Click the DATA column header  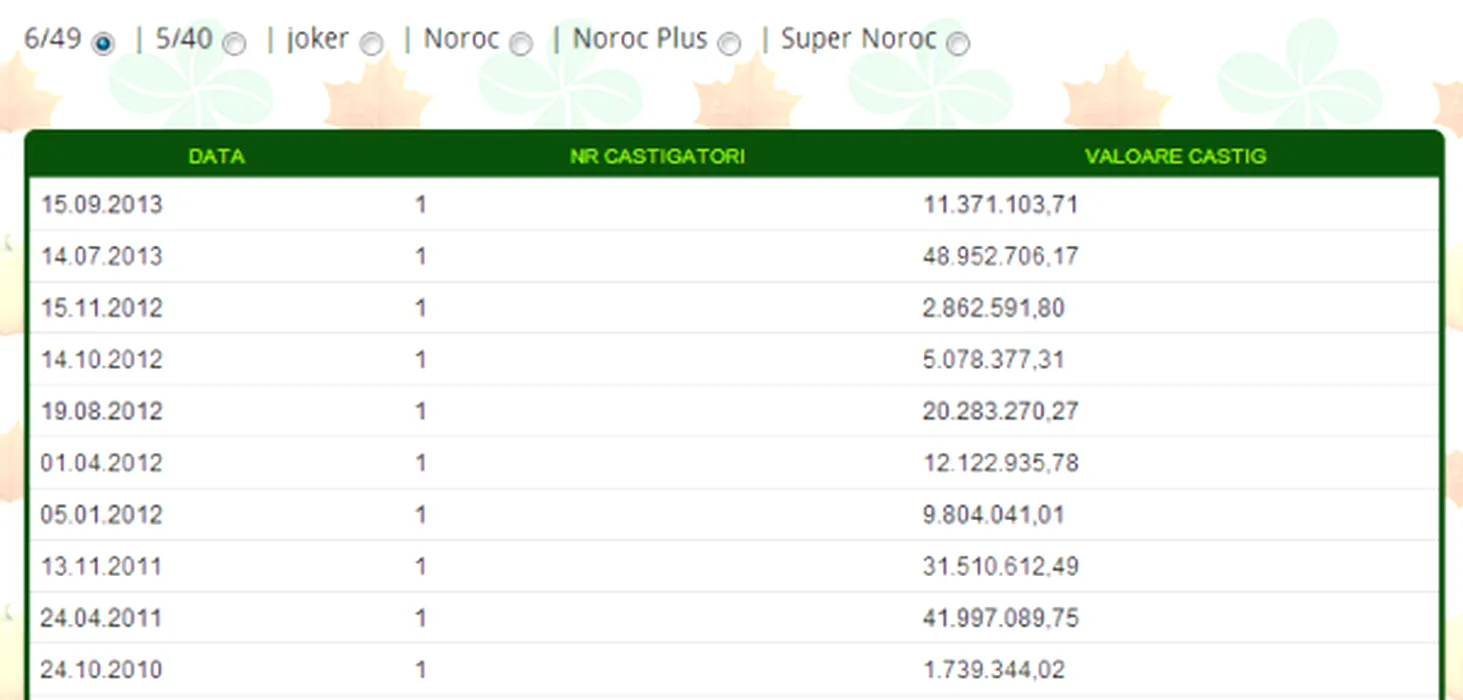click(216, 157)
